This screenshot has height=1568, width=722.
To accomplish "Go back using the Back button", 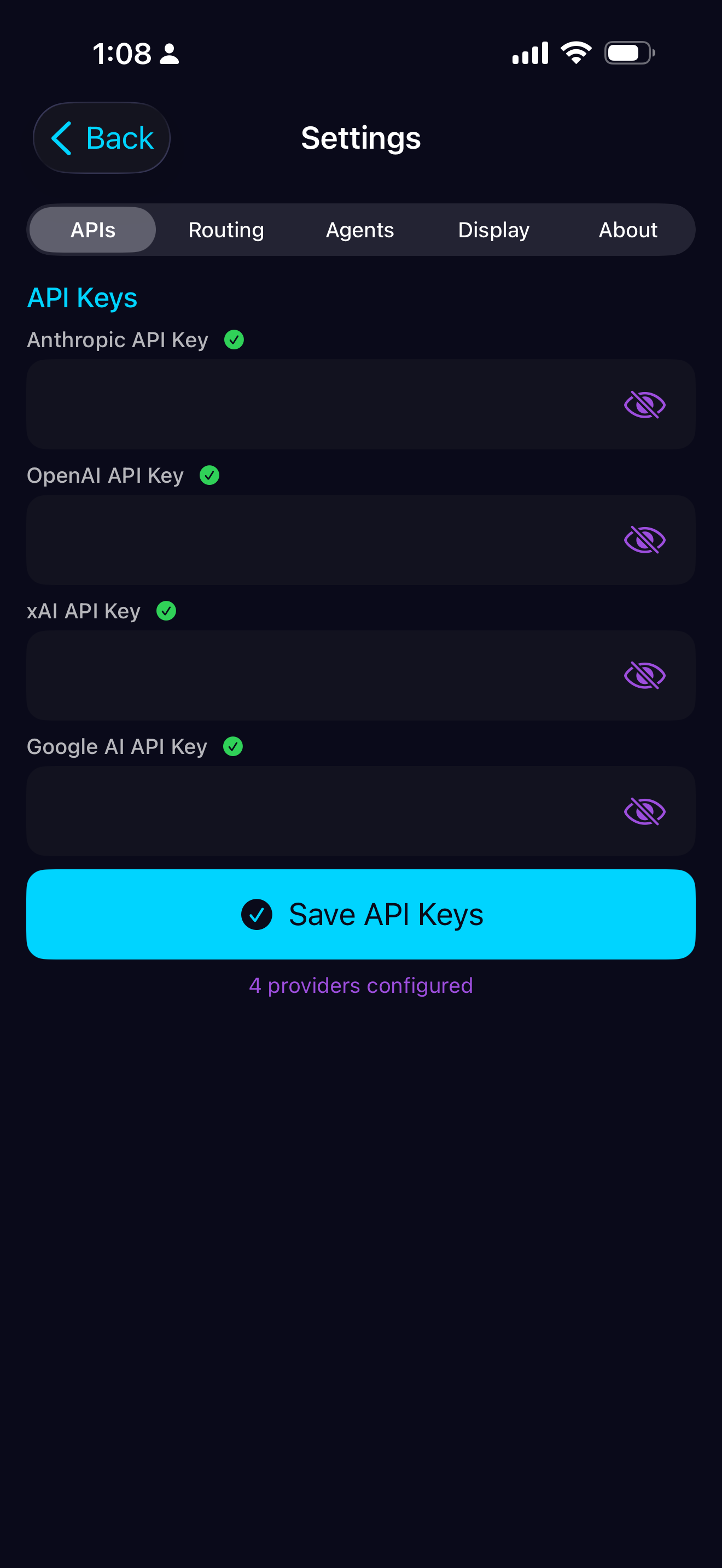I will click(101, 138).
